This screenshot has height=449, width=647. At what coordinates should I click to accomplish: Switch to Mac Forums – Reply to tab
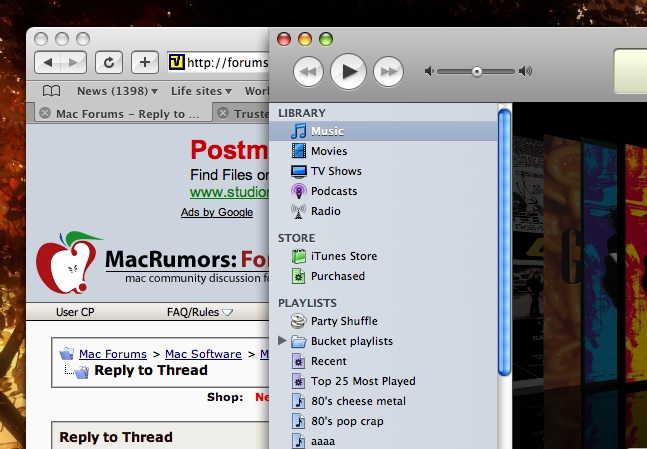point(123,113)
